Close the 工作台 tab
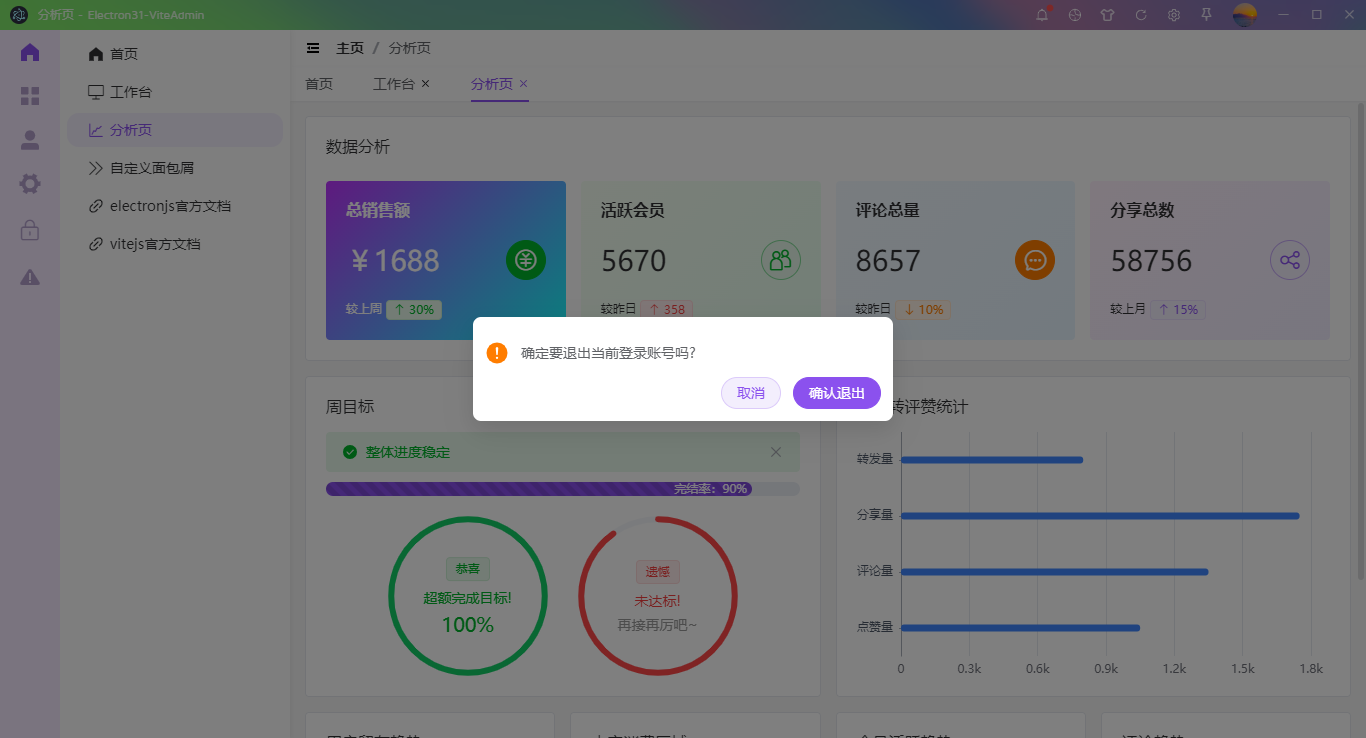 click(425, 84)
